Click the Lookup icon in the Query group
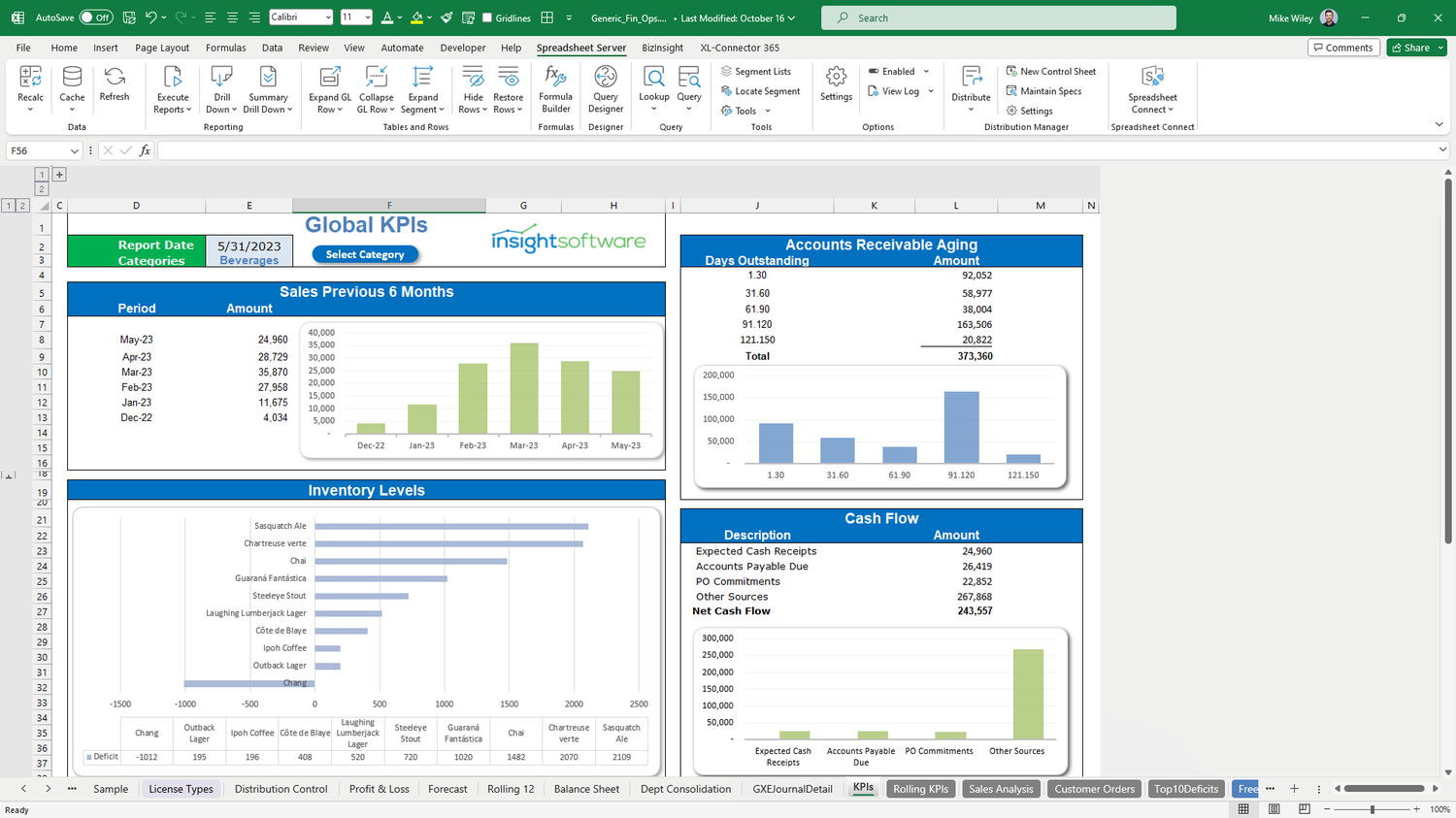 click(653, 88)
